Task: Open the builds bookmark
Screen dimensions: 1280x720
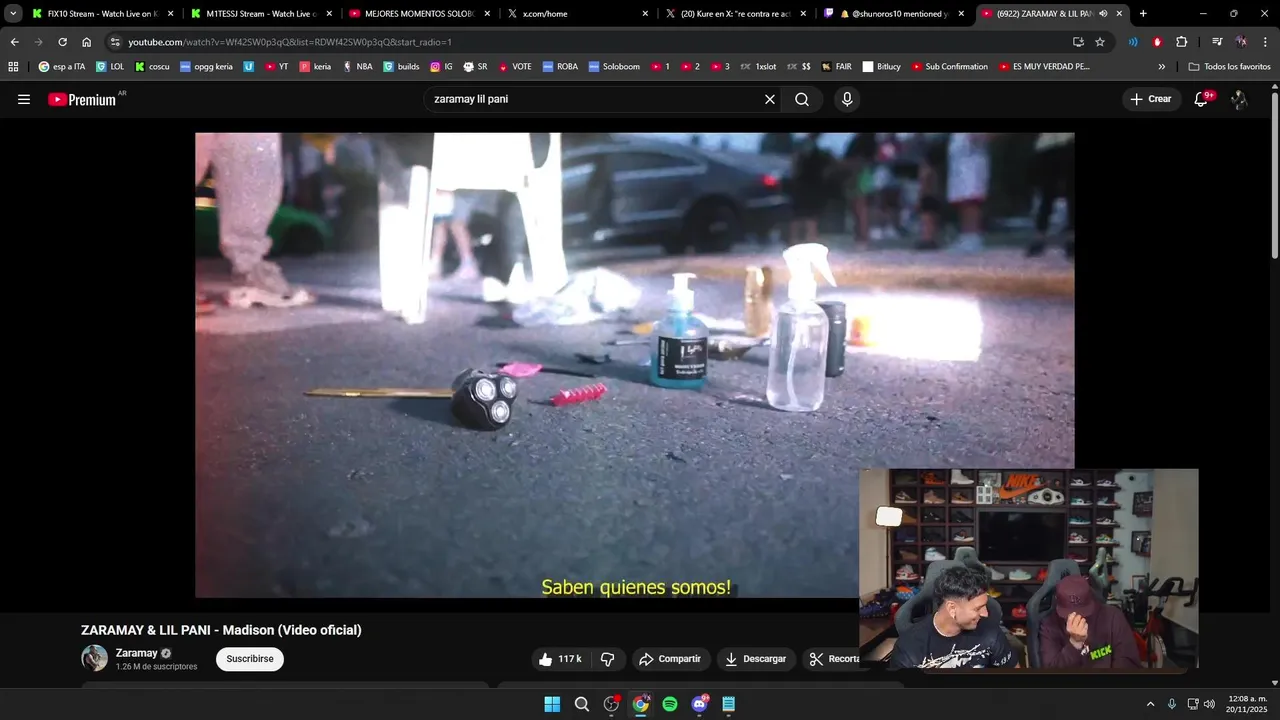Action: coord(402,66)
